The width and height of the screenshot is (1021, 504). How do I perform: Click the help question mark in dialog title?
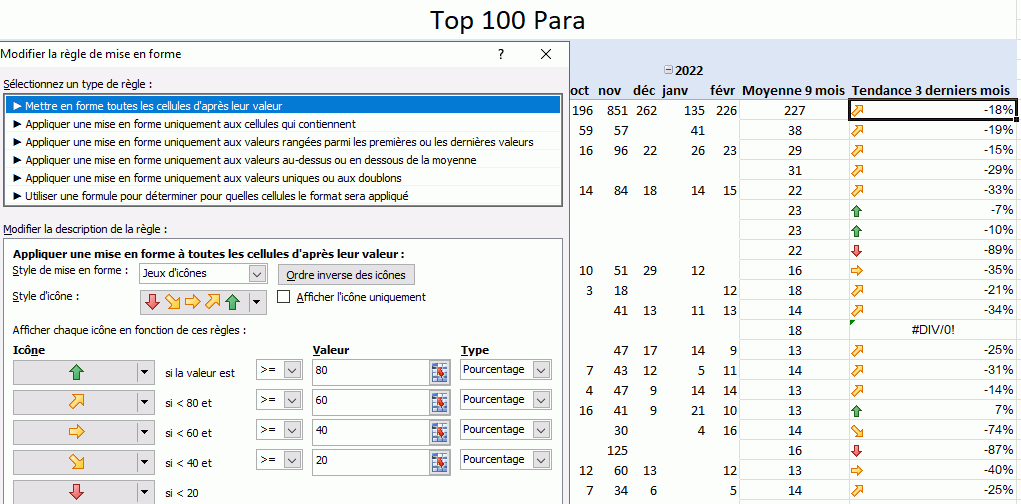[x=501, y=54]
